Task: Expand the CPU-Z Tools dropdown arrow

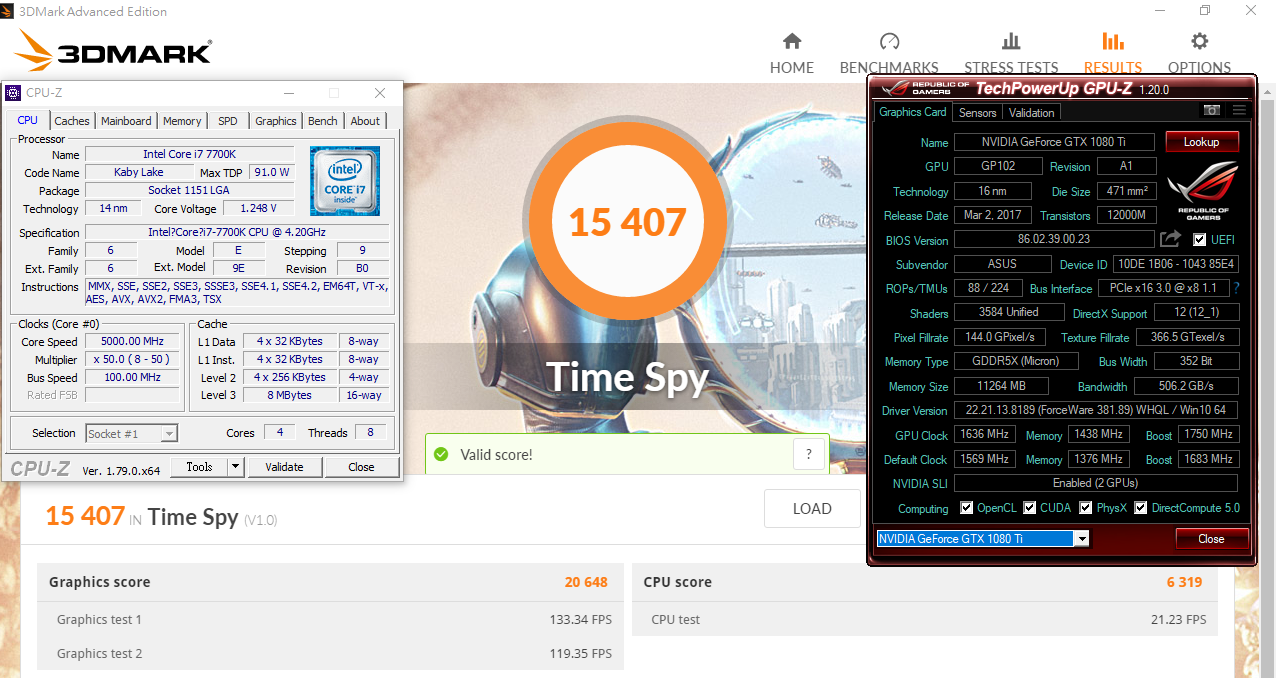Action: coord(235,467)
